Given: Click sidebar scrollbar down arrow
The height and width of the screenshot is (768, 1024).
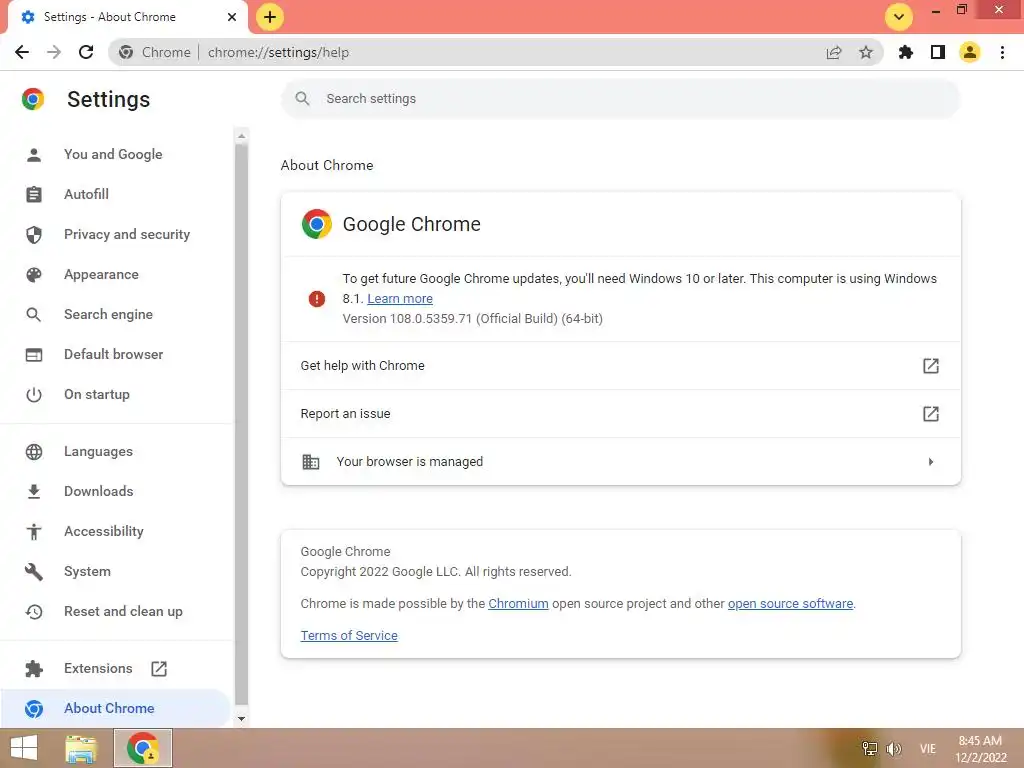Looking at the screenshot, I should pyautogui.click(x=242, y=719).
